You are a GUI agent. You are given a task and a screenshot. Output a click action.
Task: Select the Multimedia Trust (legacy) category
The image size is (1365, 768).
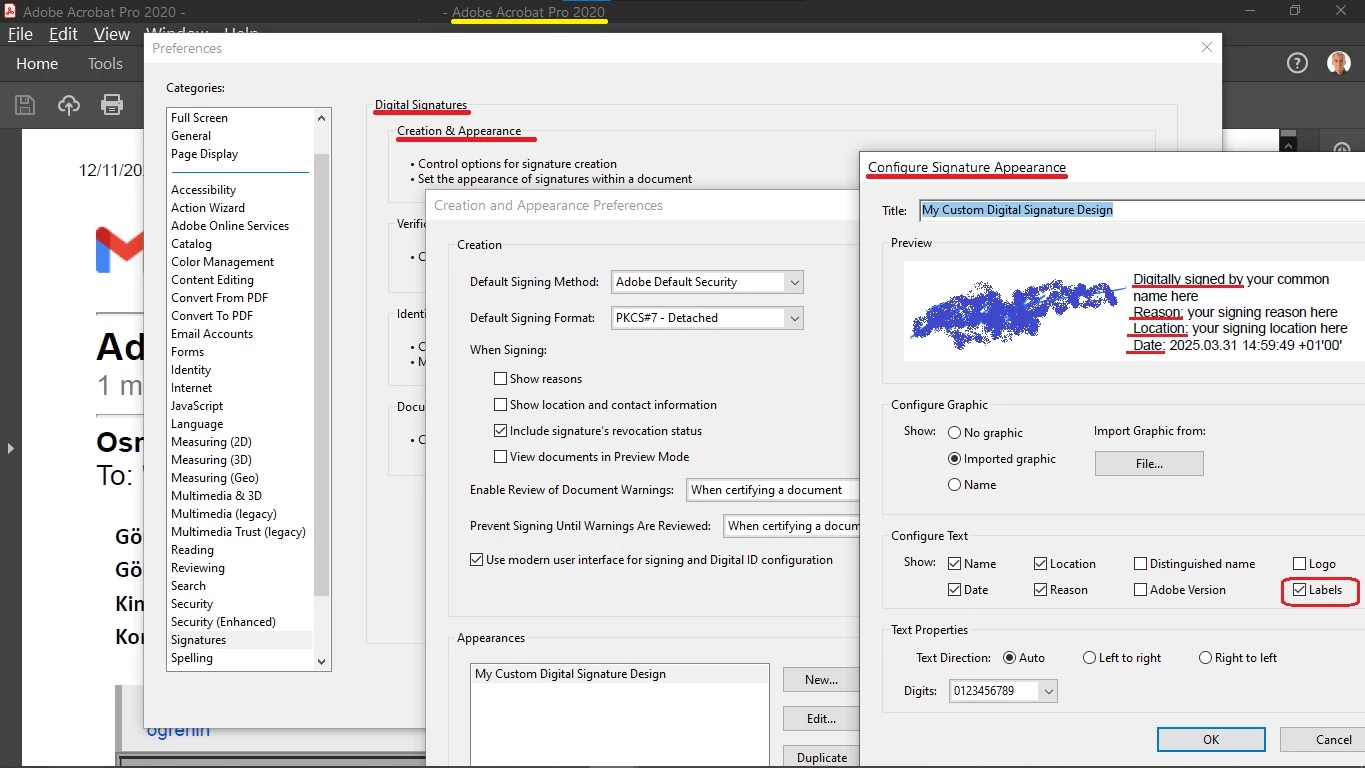click(x=238, y=532)
